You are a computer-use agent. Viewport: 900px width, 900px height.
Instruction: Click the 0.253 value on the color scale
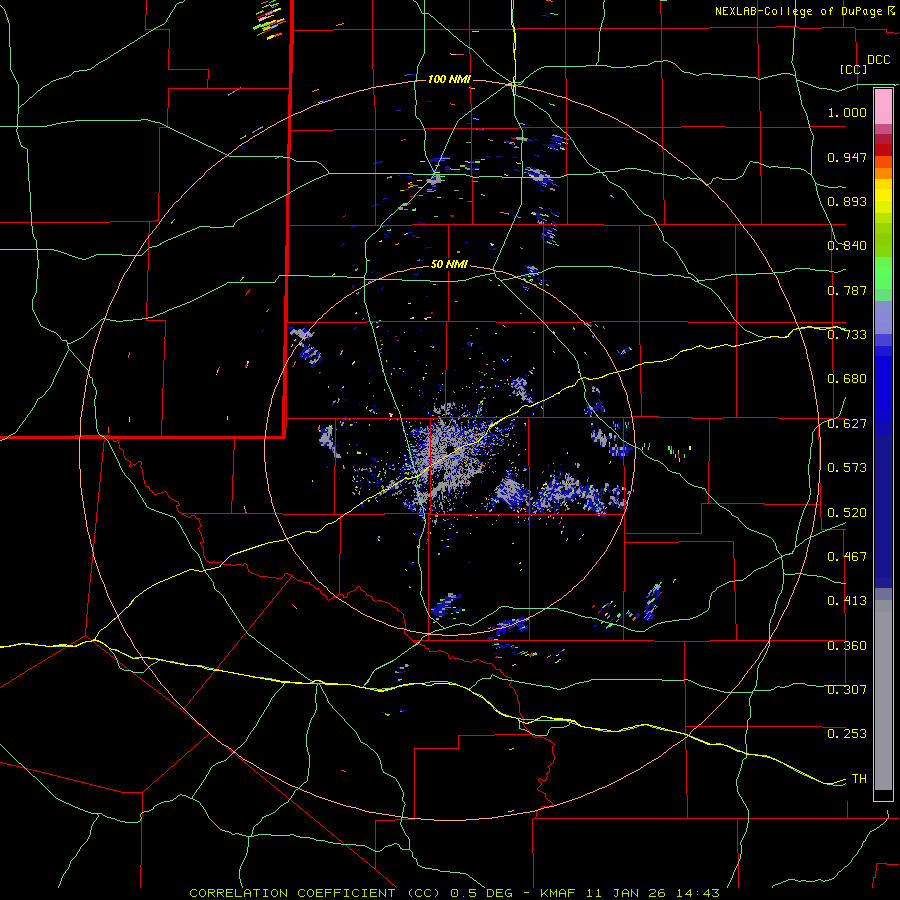(x=847, y=734)
